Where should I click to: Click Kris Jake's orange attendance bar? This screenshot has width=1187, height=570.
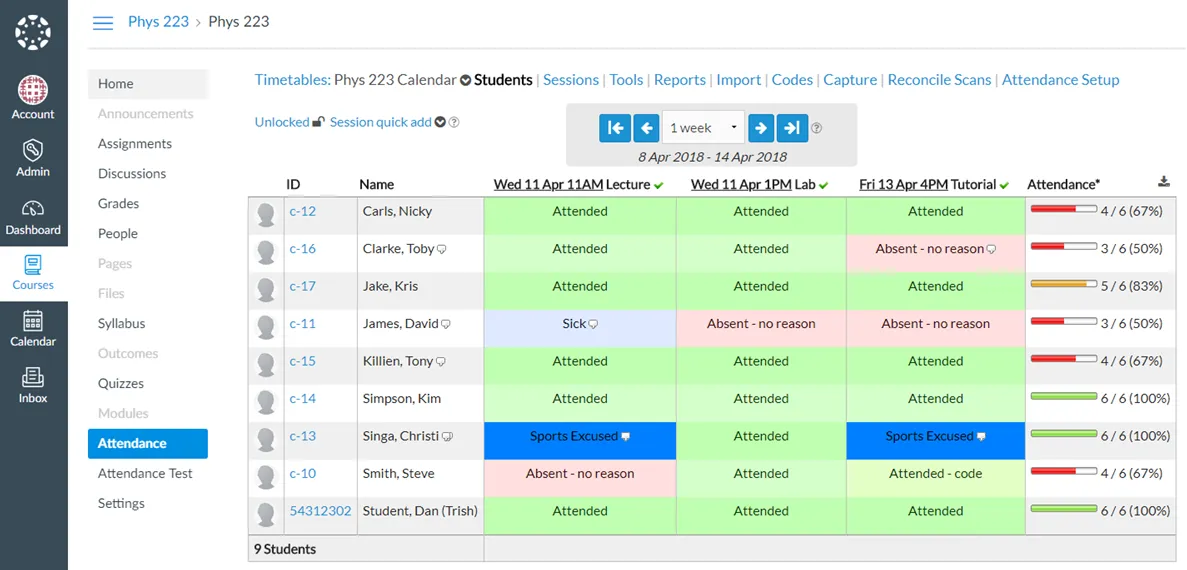click(x=1064, y=284)
